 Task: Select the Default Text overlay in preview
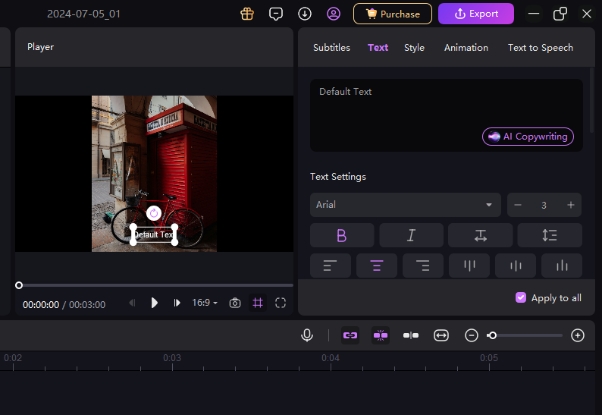tap(154, 235)
